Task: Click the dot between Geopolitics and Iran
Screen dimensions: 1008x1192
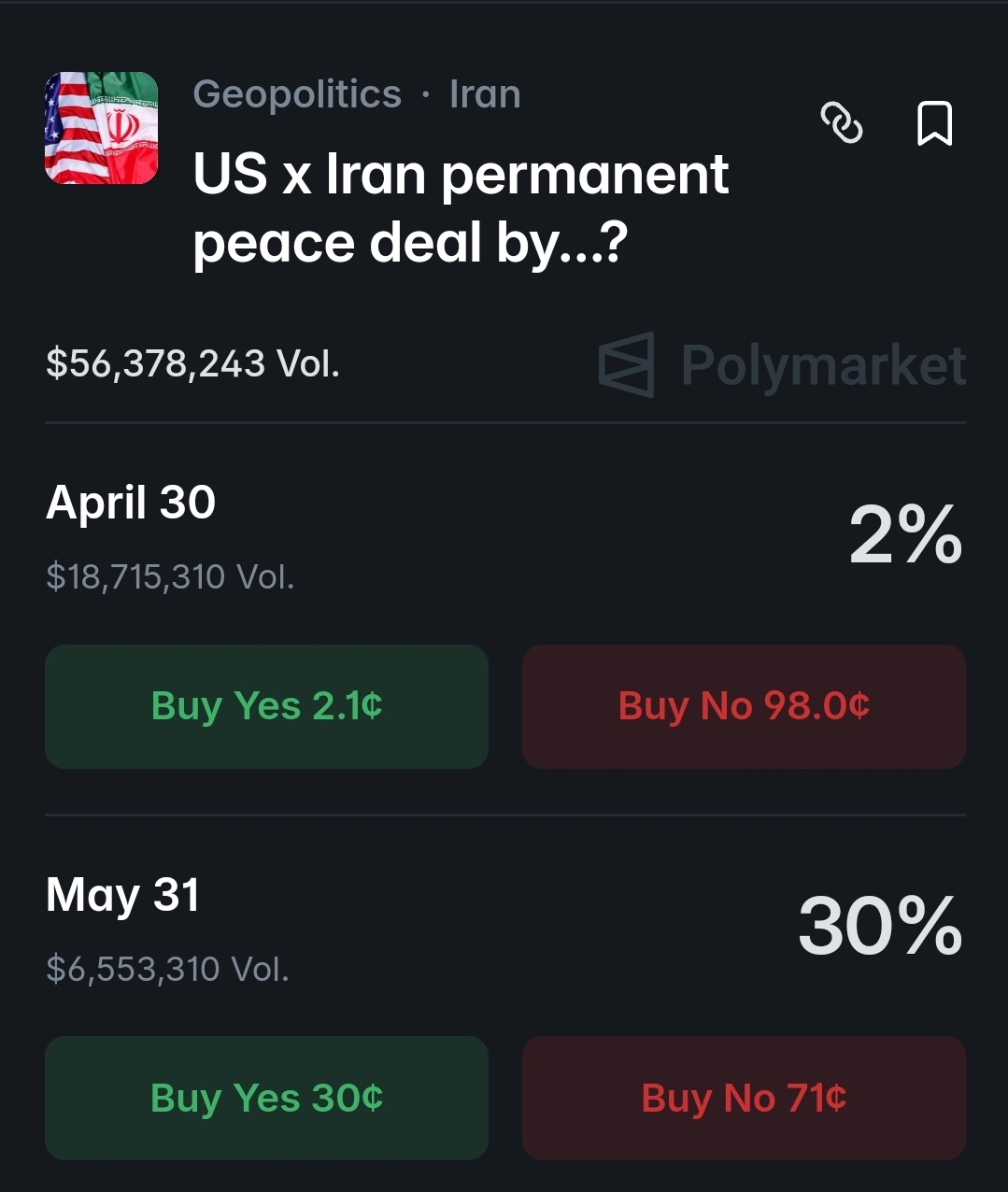Action: tap(426, 95)
